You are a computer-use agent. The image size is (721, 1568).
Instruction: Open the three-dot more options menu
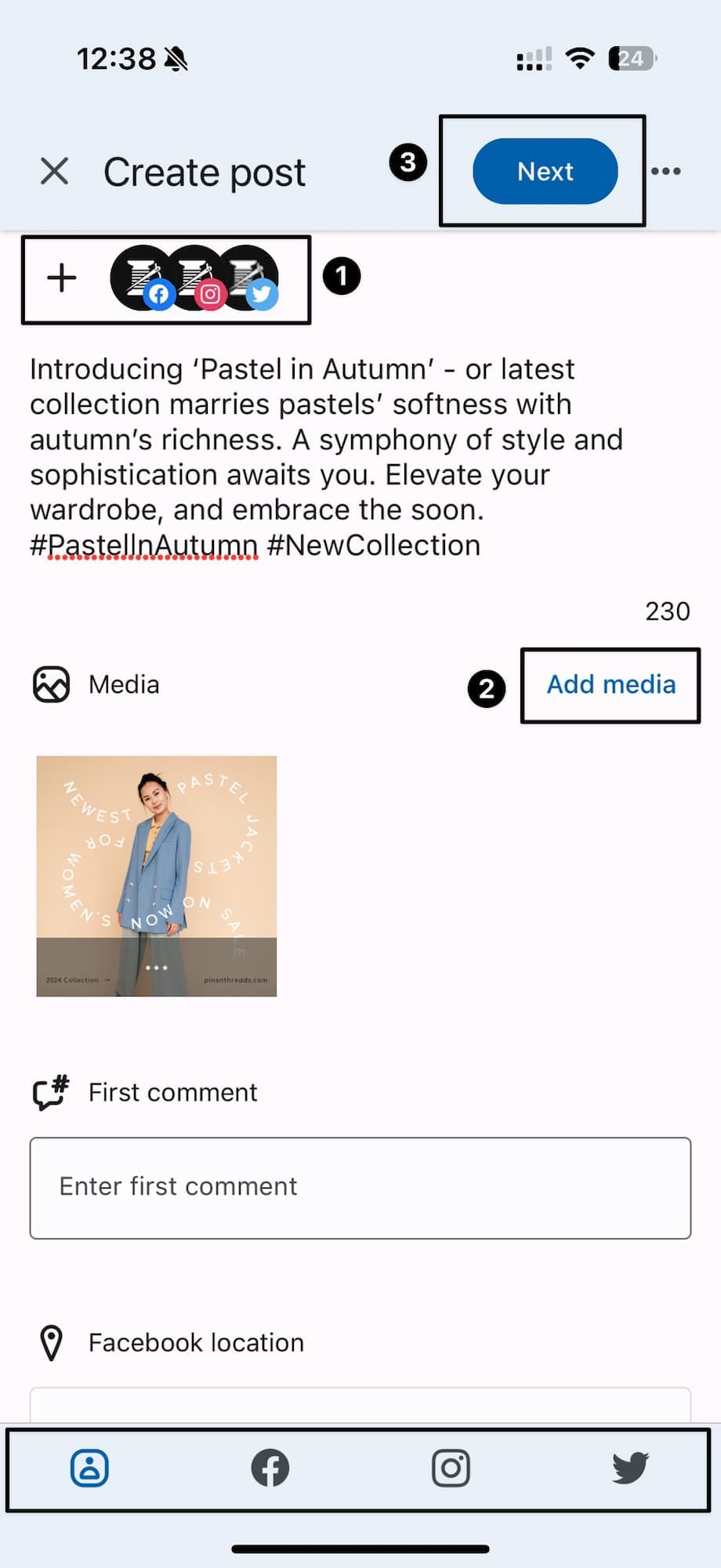665,171
